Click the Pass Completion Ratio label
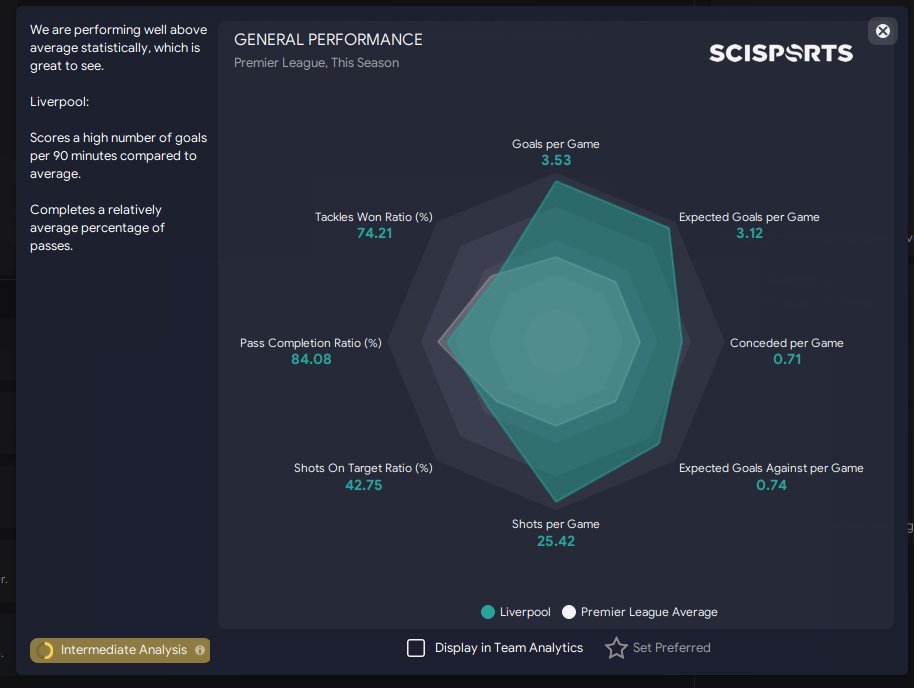This screenshot has width=914, height=688. (311, 343)
